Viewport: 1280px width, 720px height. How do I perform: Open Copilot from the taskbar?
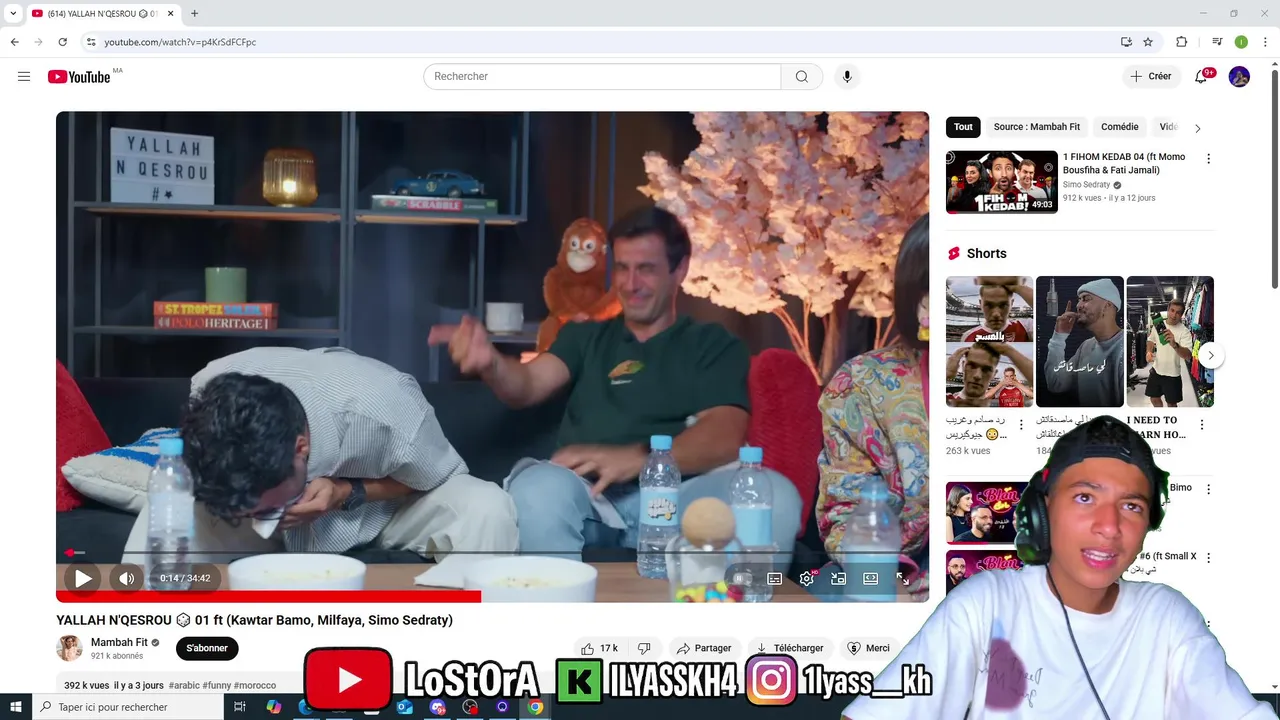[x=273, y=707]
